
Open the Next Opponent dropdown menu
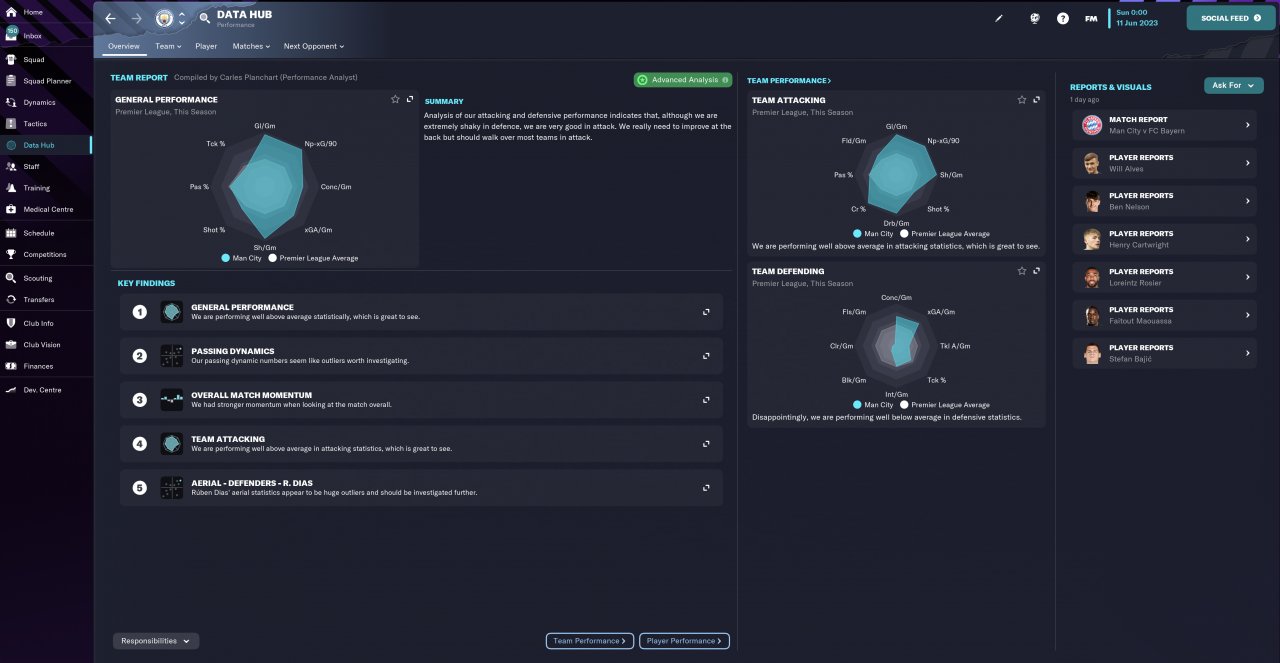point(313,46)
